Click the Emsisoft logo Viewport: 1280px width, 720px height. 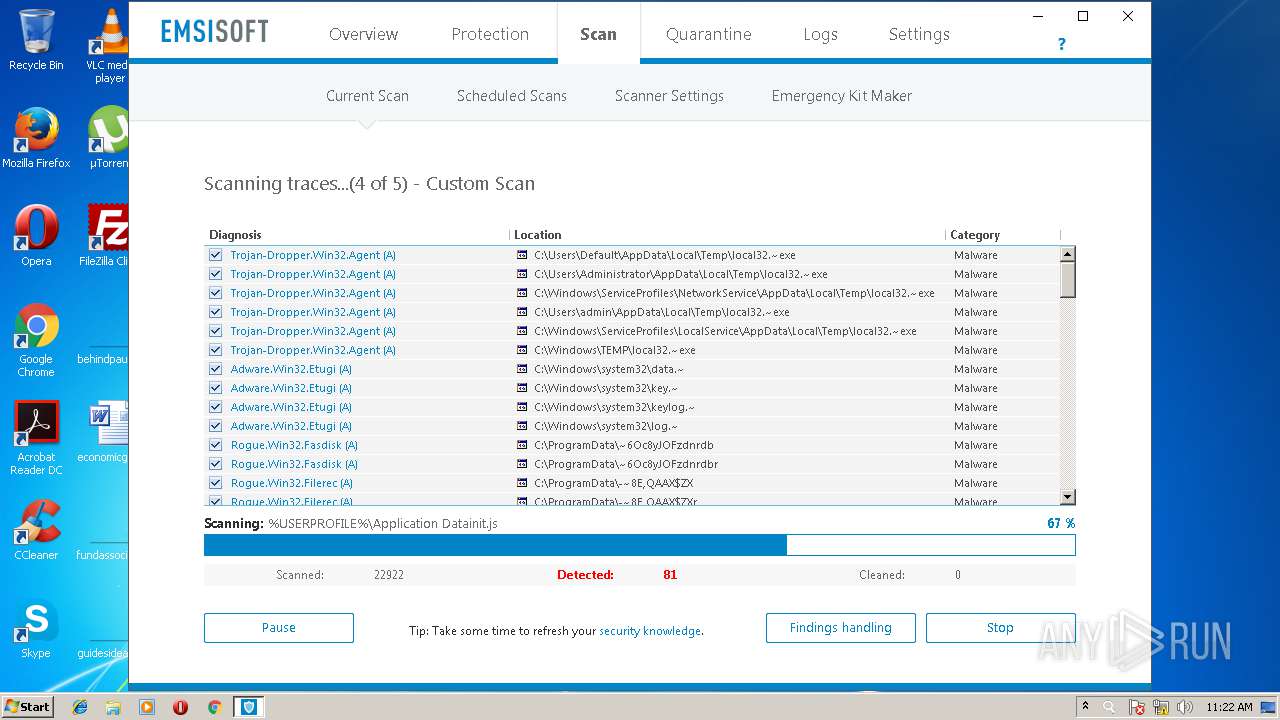click(x=215, y=32)
